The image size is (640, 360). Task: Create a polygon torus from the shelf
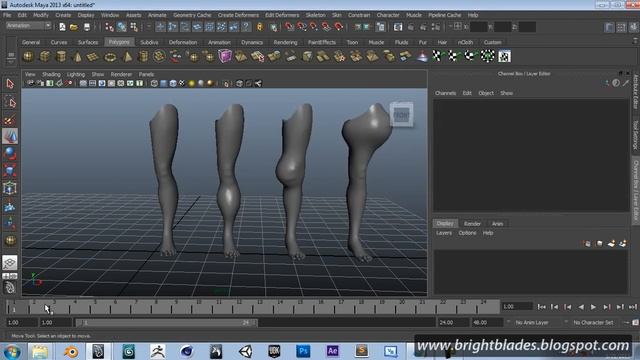(110, 57)
